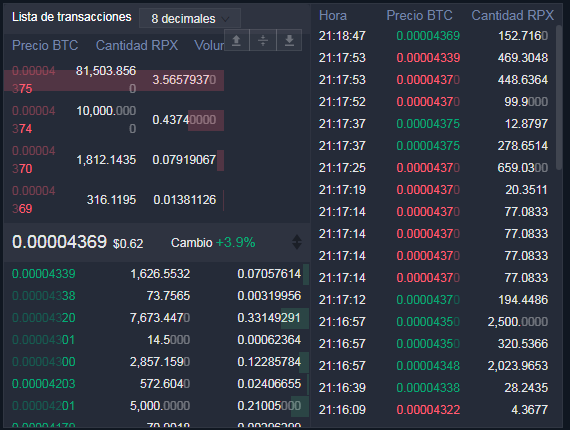Select the Precio BTC order book header
The width and height of the screenshot is (570, 430).
point(45,45)
